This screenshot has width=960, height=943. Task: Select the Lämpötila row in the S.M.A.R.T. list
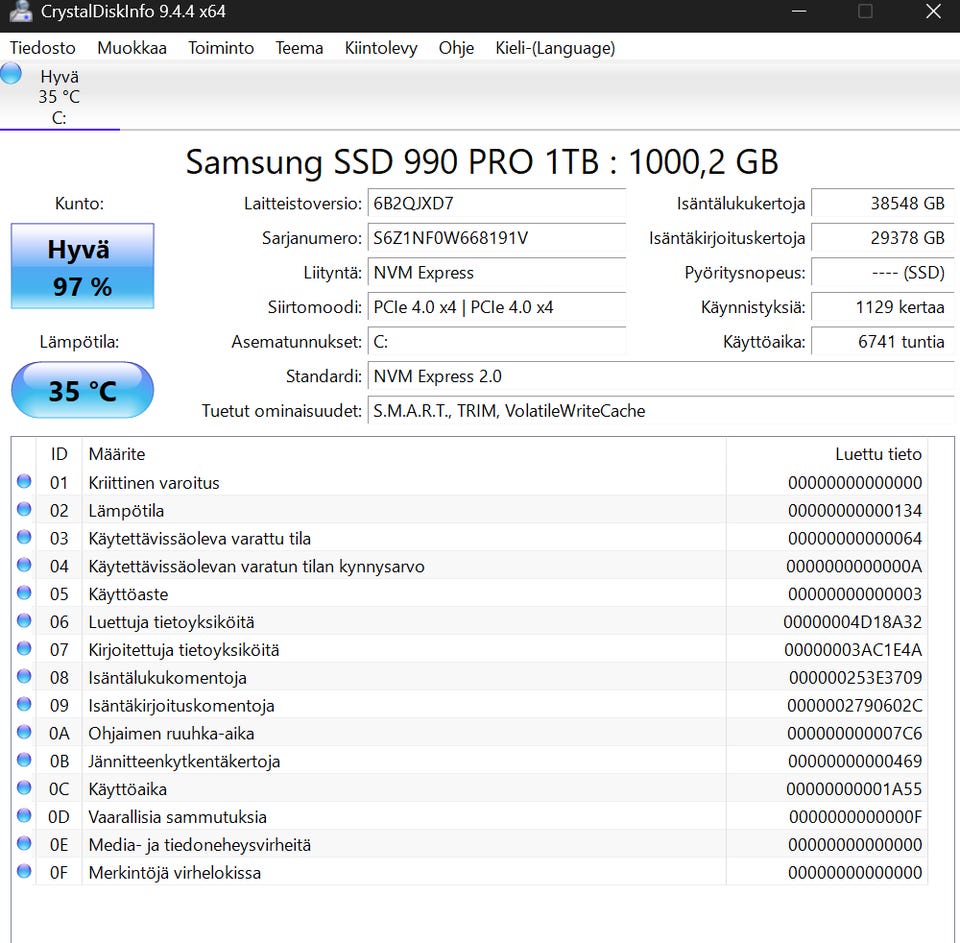point(400,511)
